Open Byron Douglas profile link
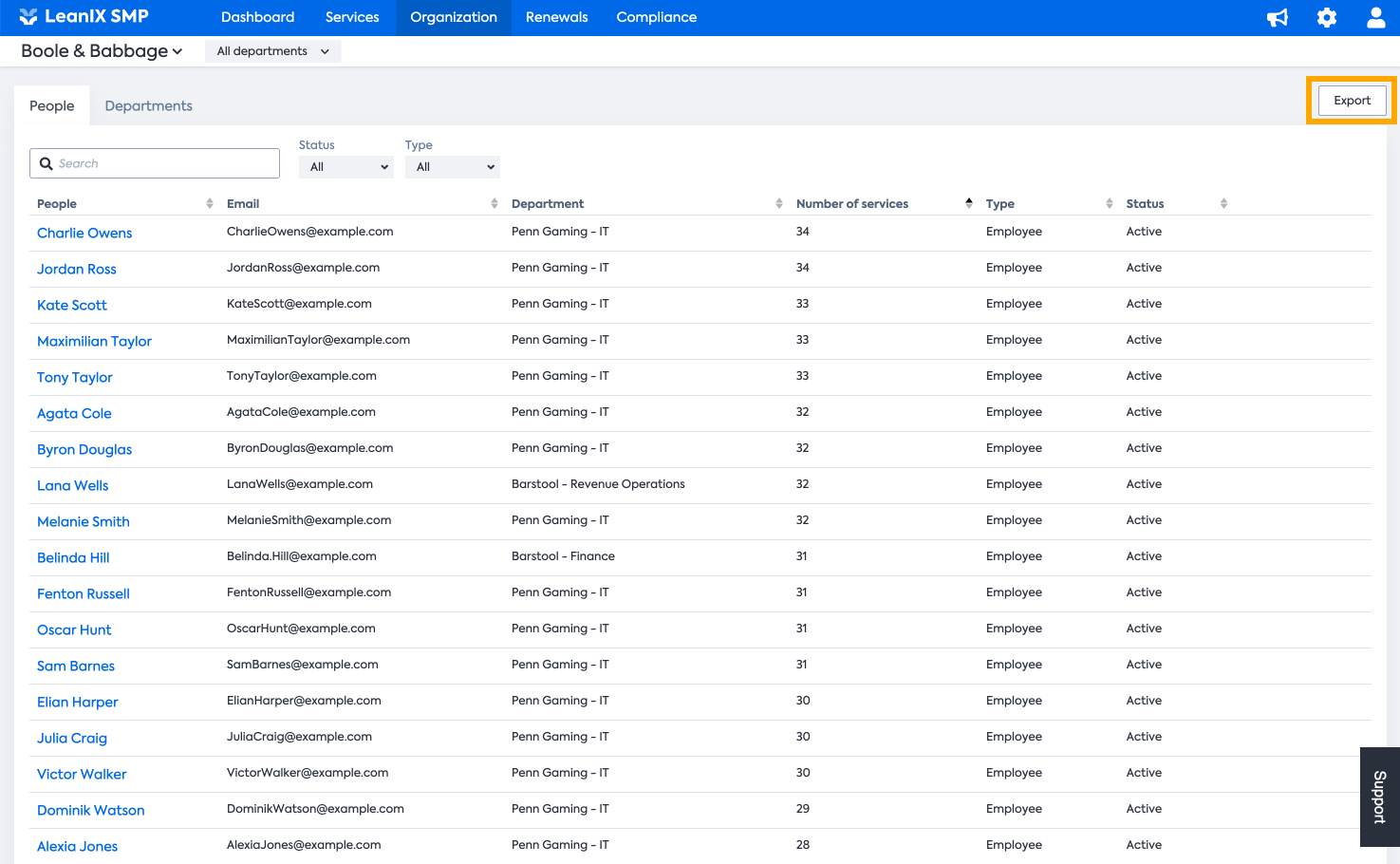The image size is (1400, 864). pyautogui.click(x=84, y=449)
